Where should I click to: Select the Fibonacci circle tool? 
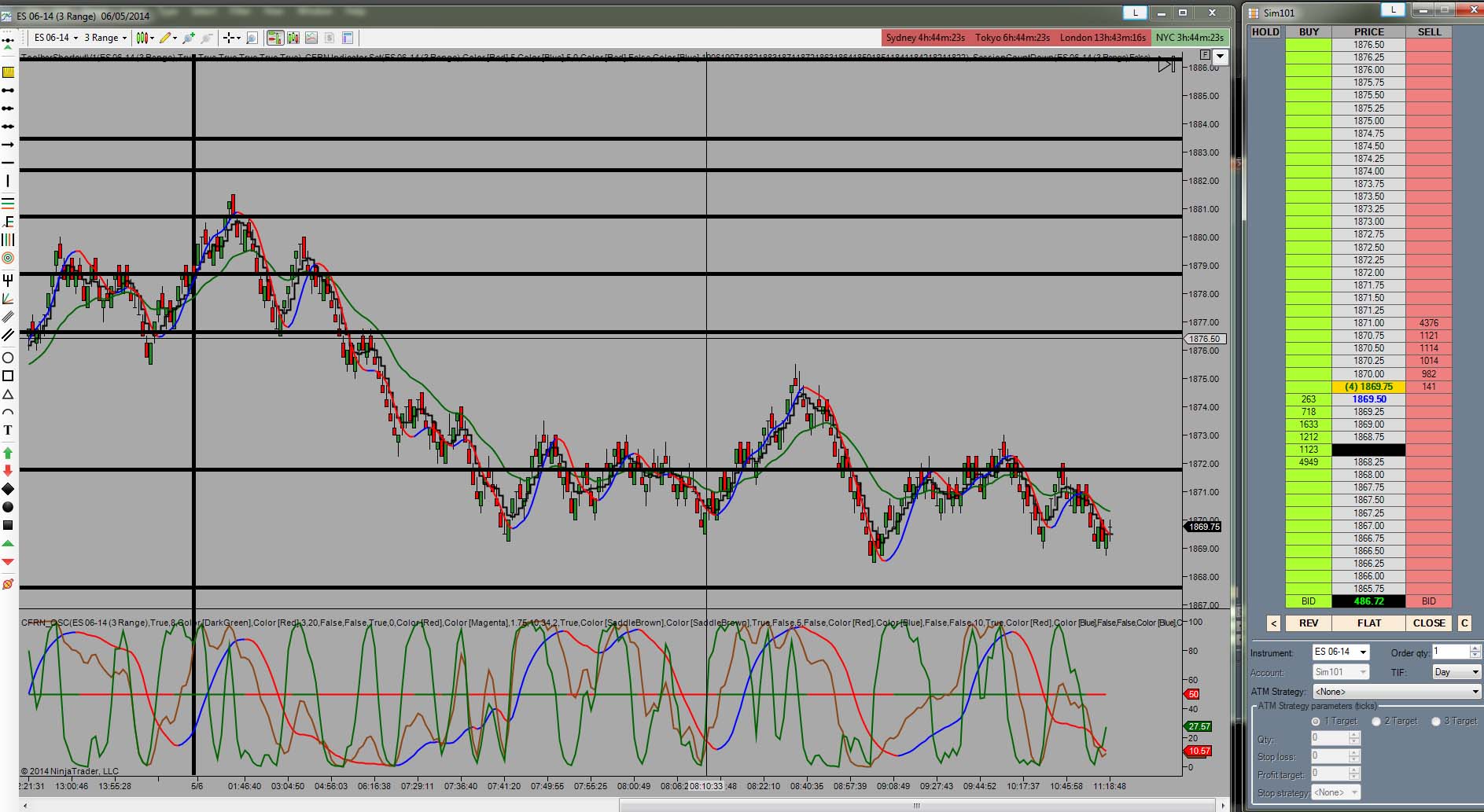point(8,258)
